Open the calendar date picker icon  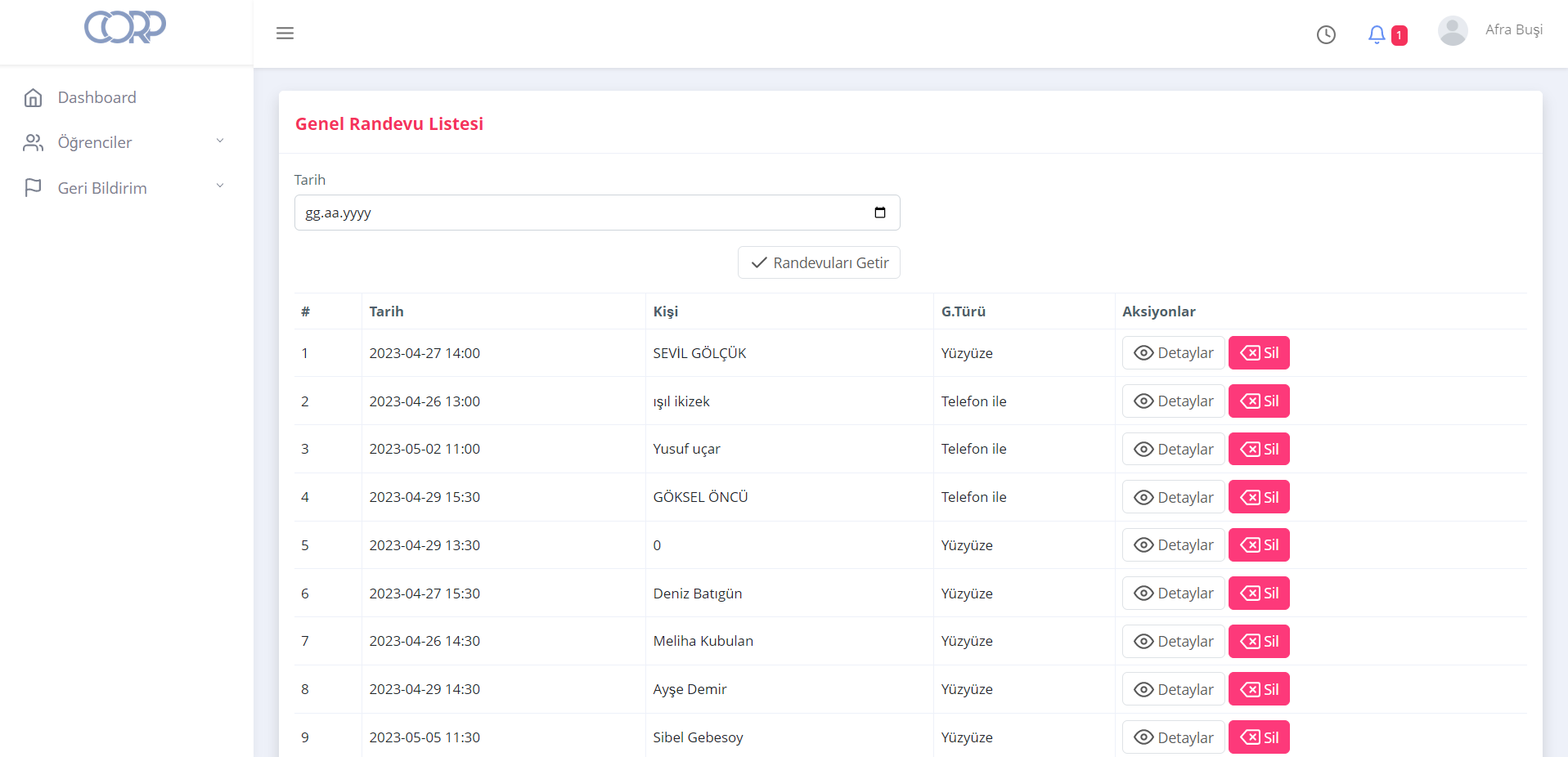(x=880, y=213)
